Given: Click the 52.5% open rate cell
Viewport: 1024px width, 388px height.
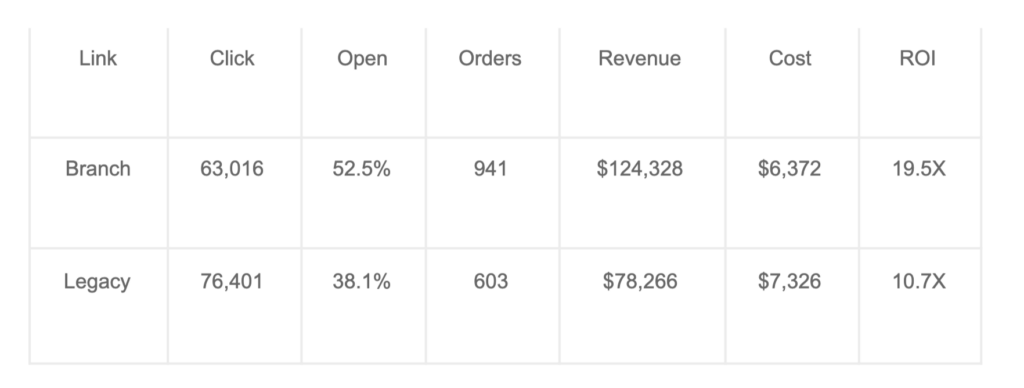Looking at the screenshot, I should 361,169.
